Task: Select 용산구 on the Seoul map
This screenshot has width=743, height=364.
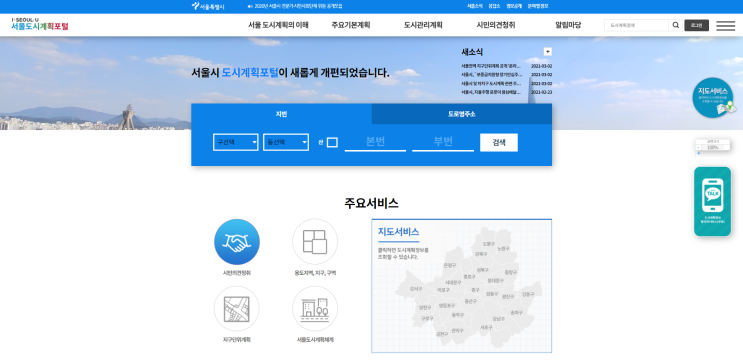Action: coord(471,301)
